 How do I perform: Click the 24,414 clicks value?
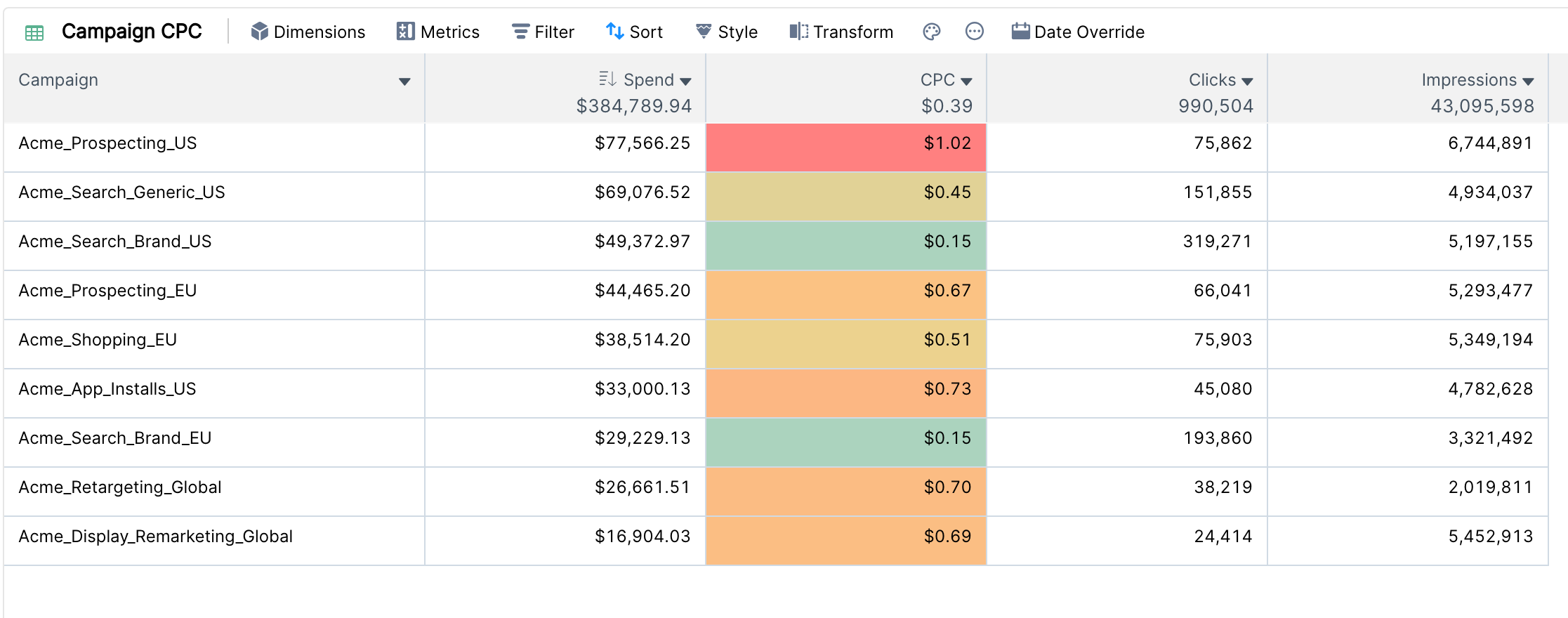(x=1223, y=537)
